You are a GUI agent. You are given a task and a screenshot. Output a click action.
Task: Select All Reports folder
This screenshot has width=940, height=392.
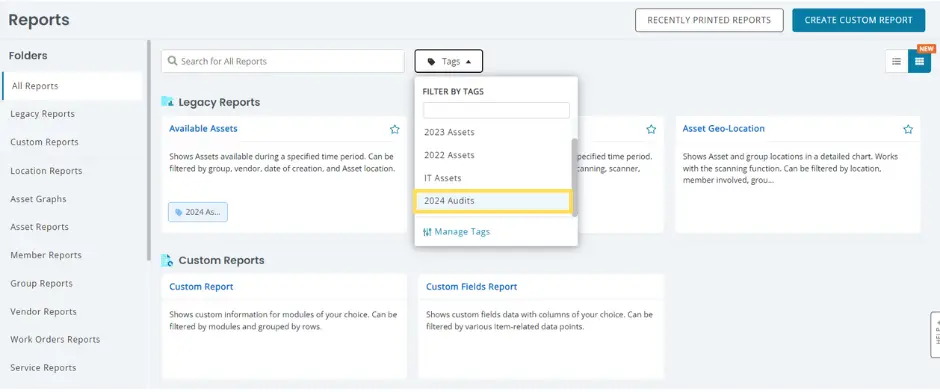[x=72, y=86]
